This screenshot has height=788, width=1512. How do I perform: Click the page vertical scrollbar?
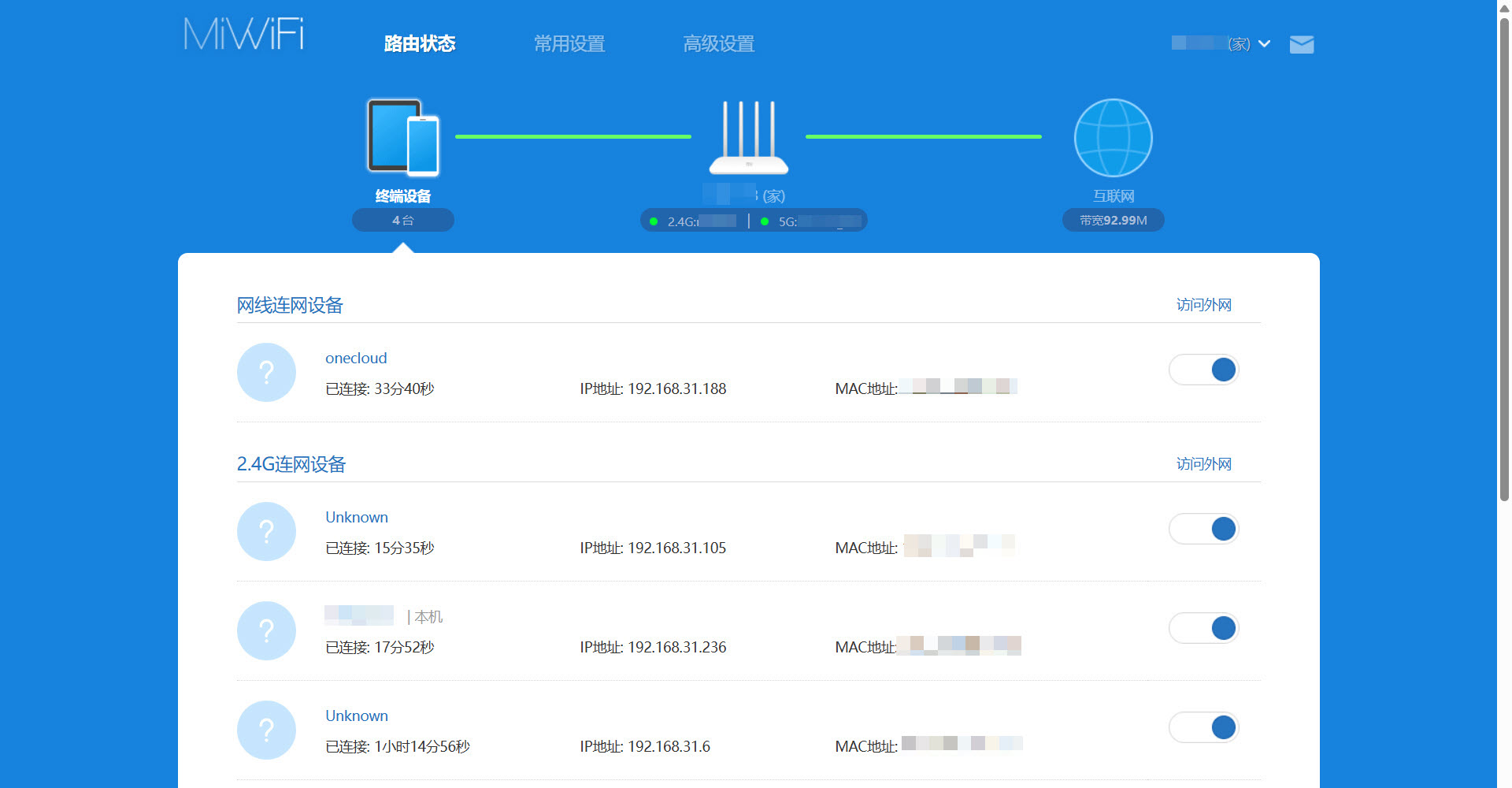[1504, 260]
